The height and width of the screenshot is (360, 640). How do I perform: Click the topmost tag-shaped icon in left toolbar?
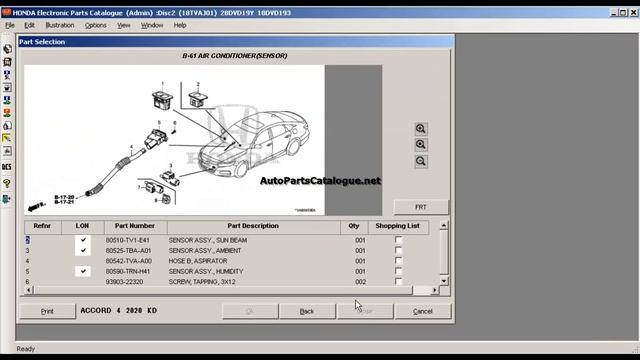7,49
